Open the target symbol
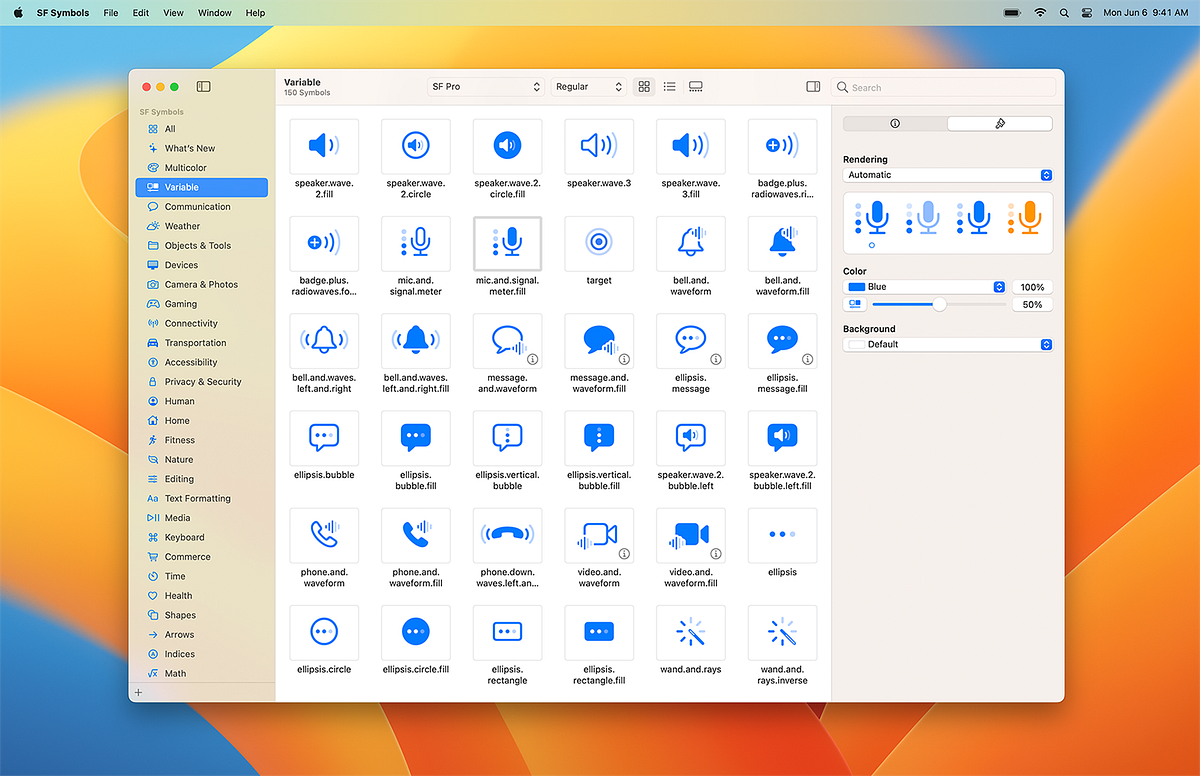The image size is (1200, 776). pyautogui.click(x=598, y=243)
